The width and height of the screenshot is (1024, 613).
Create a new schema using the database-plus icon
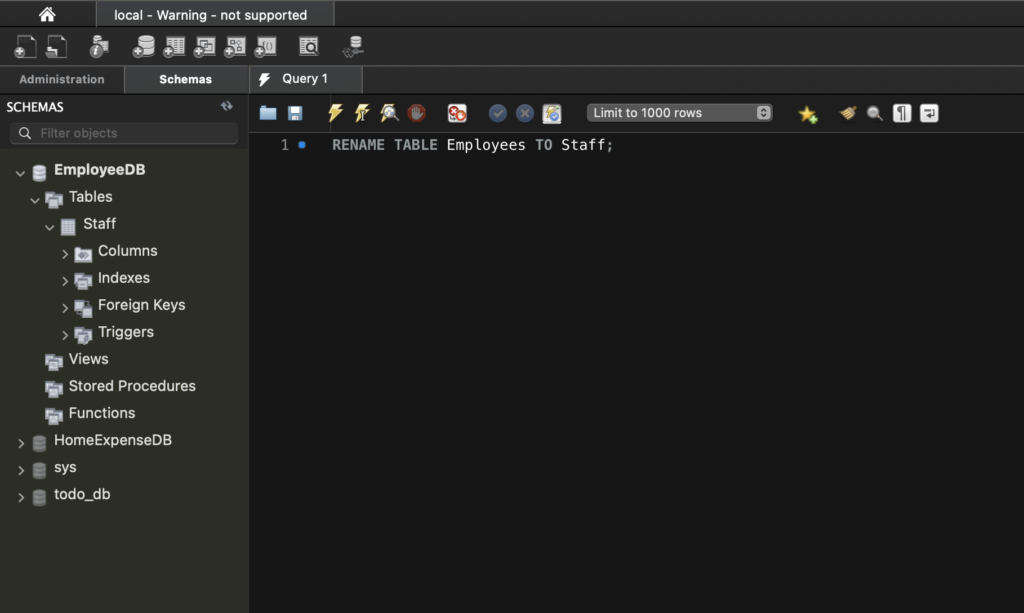pos(144,46)
